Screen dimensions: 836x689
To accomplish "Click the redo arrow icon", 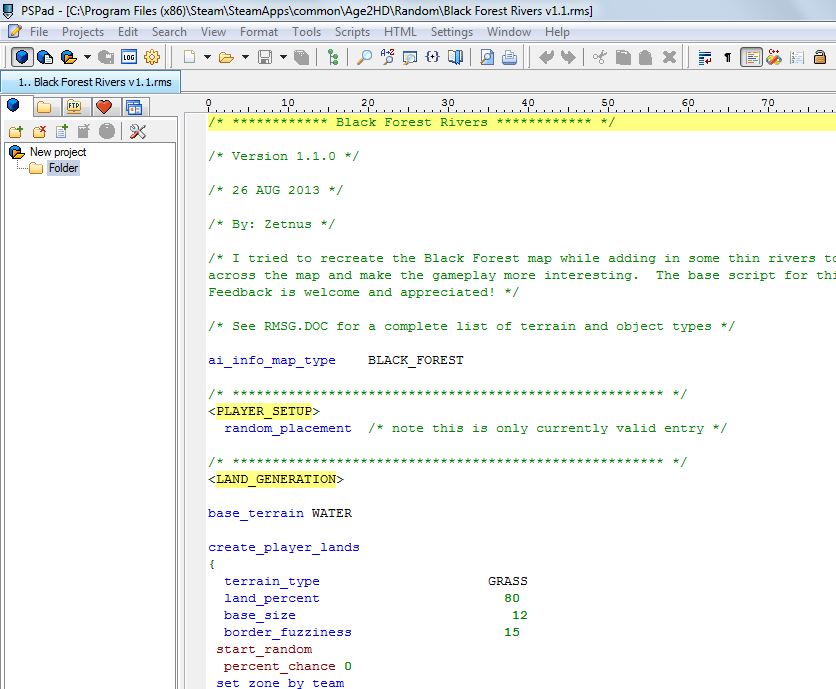I will [x=568, y=57].
